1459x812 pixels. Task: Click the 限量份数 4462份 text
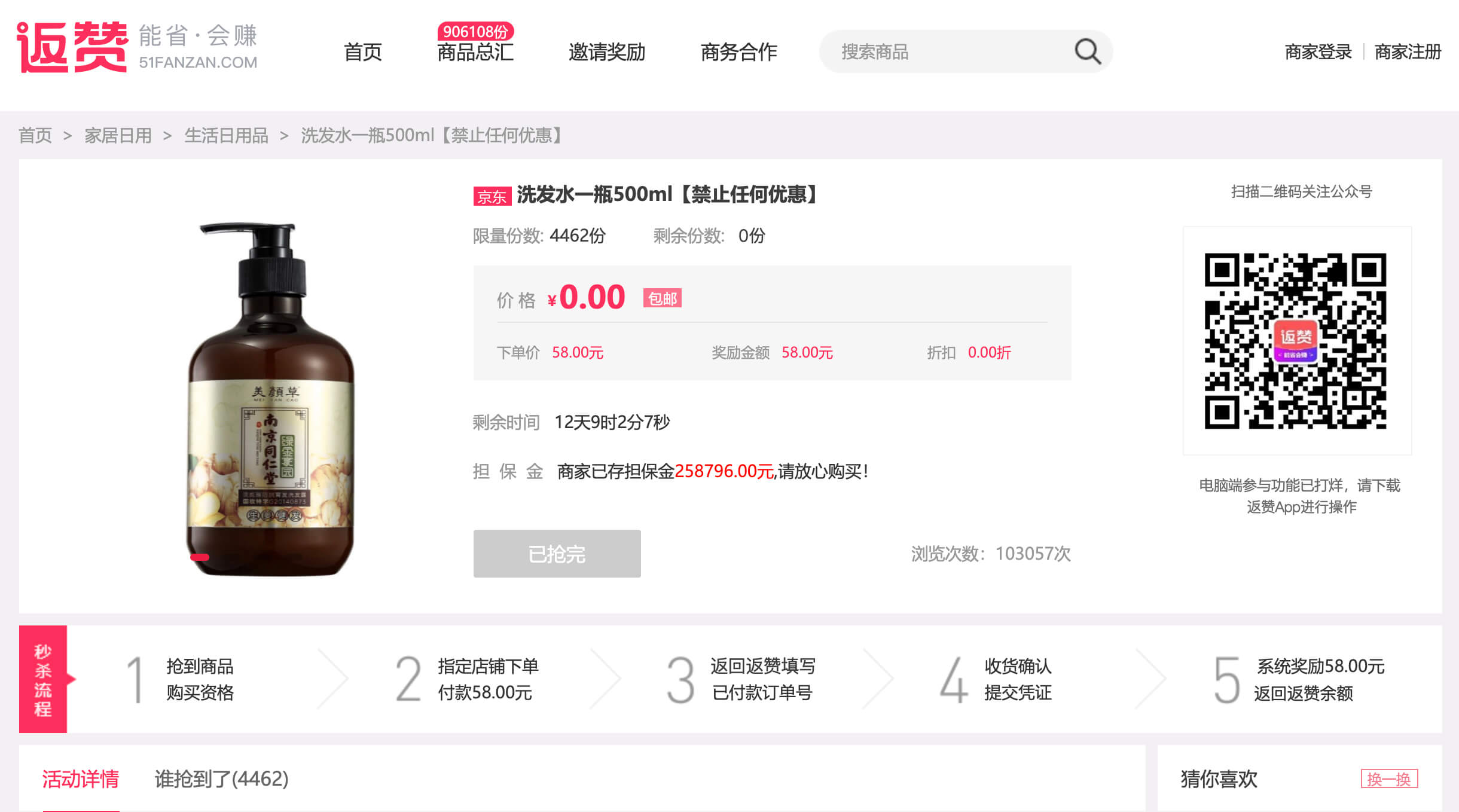(x=539, y=236)
